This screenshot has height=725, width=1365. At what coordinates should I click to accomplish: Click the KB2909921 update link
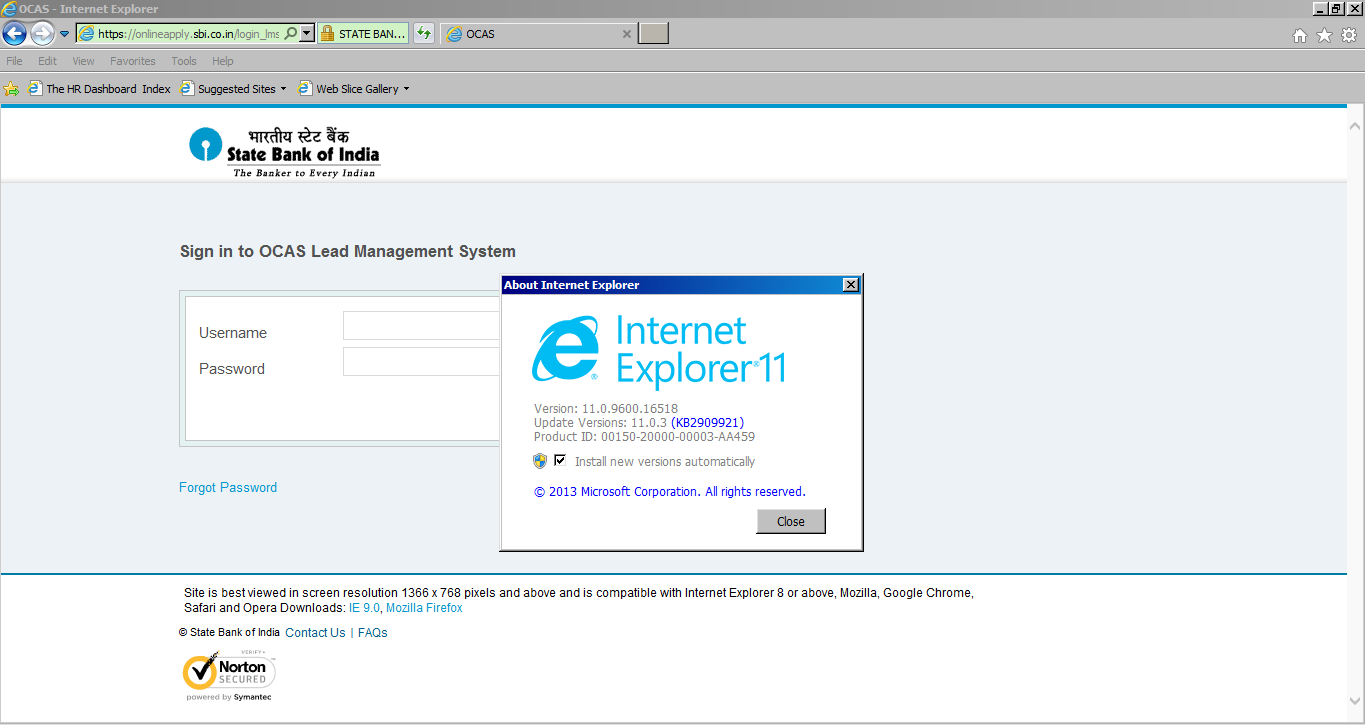(707, 423)
